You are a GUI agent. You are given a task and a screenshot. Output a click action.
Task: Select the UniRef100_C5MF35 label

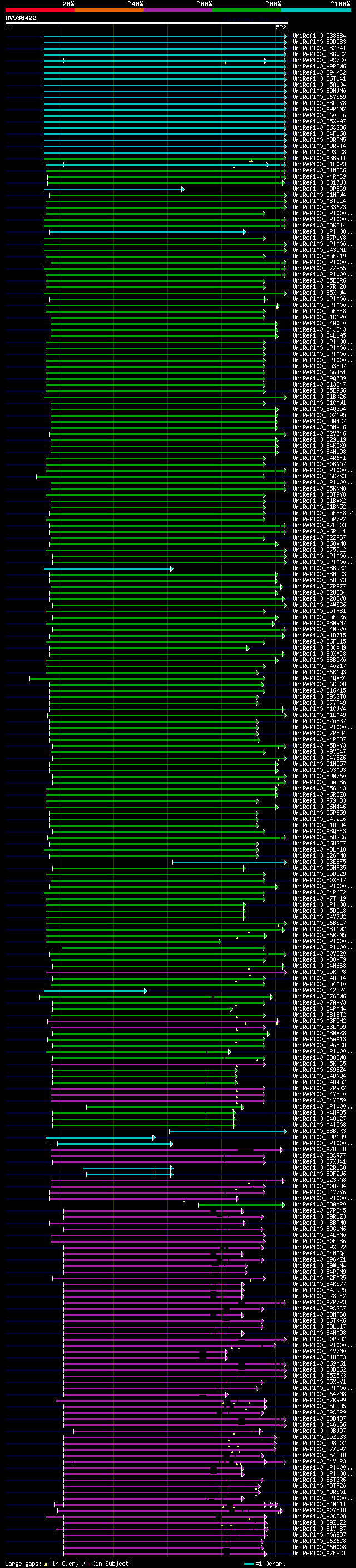(319, 868)
